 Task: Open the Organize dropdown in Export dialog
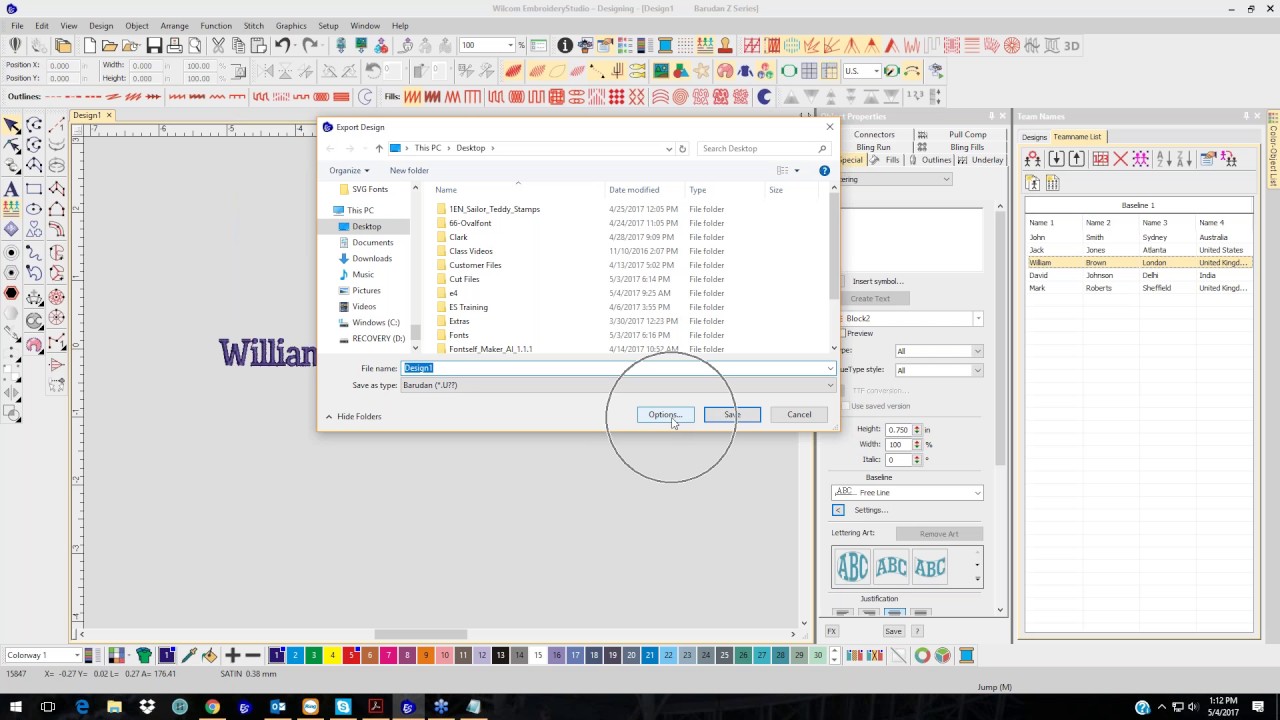coord(349,170)
